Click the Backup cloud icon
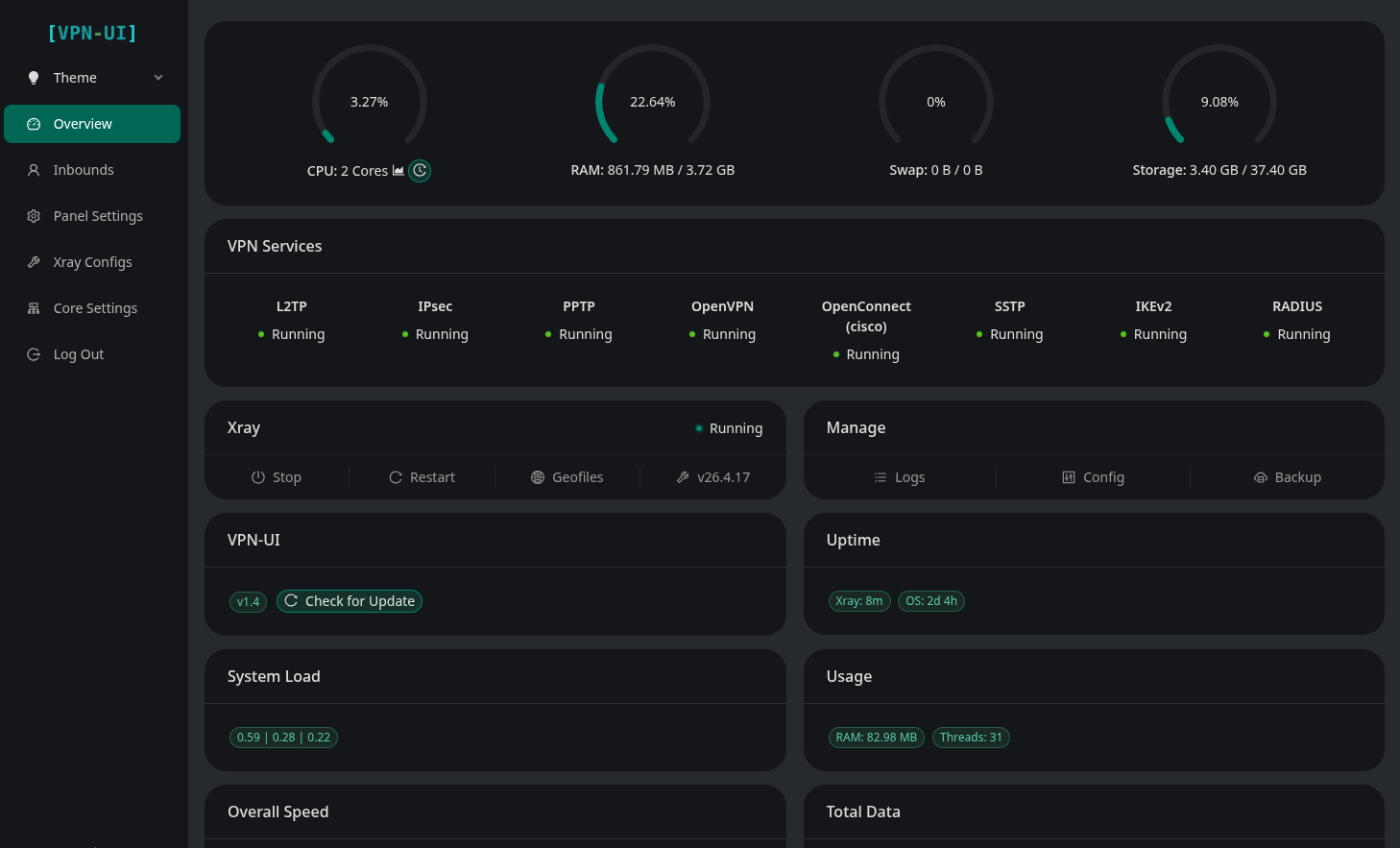 tap(1261, 477)
